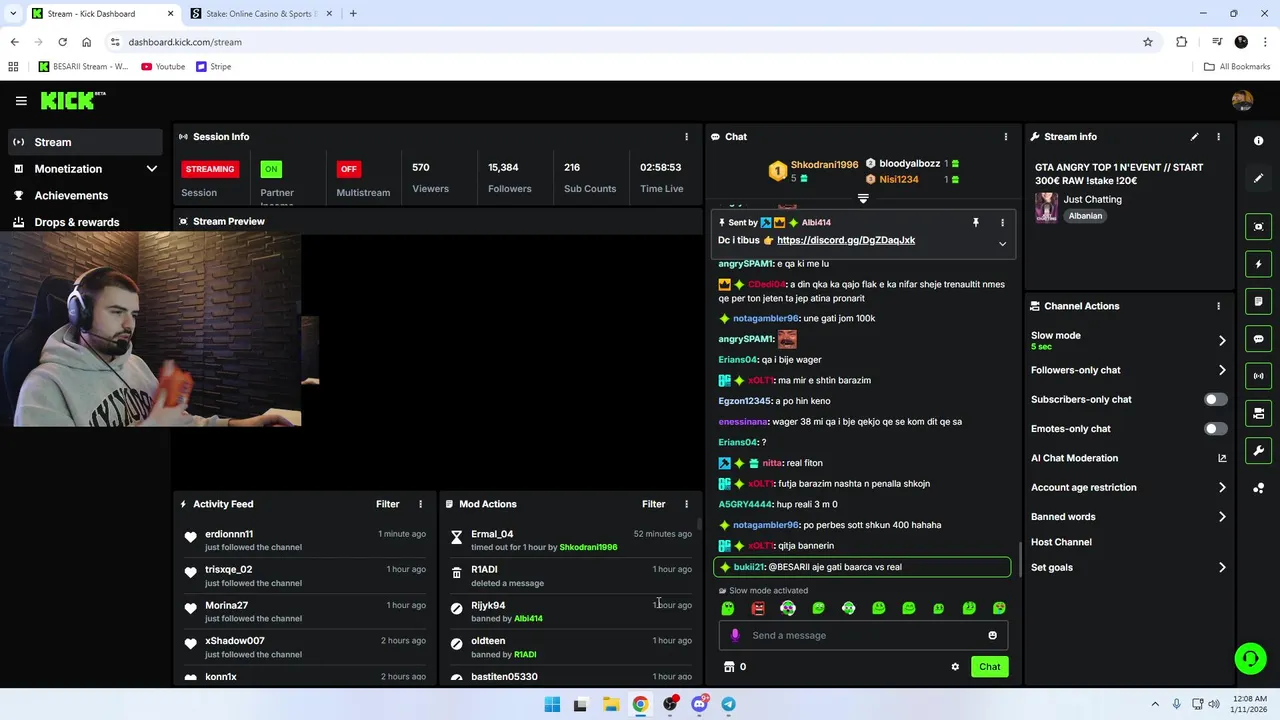This screenshot has width=1280, height=720.
Task: Edit stream info with pencil icon
Action: click(x=1194, y=137)
